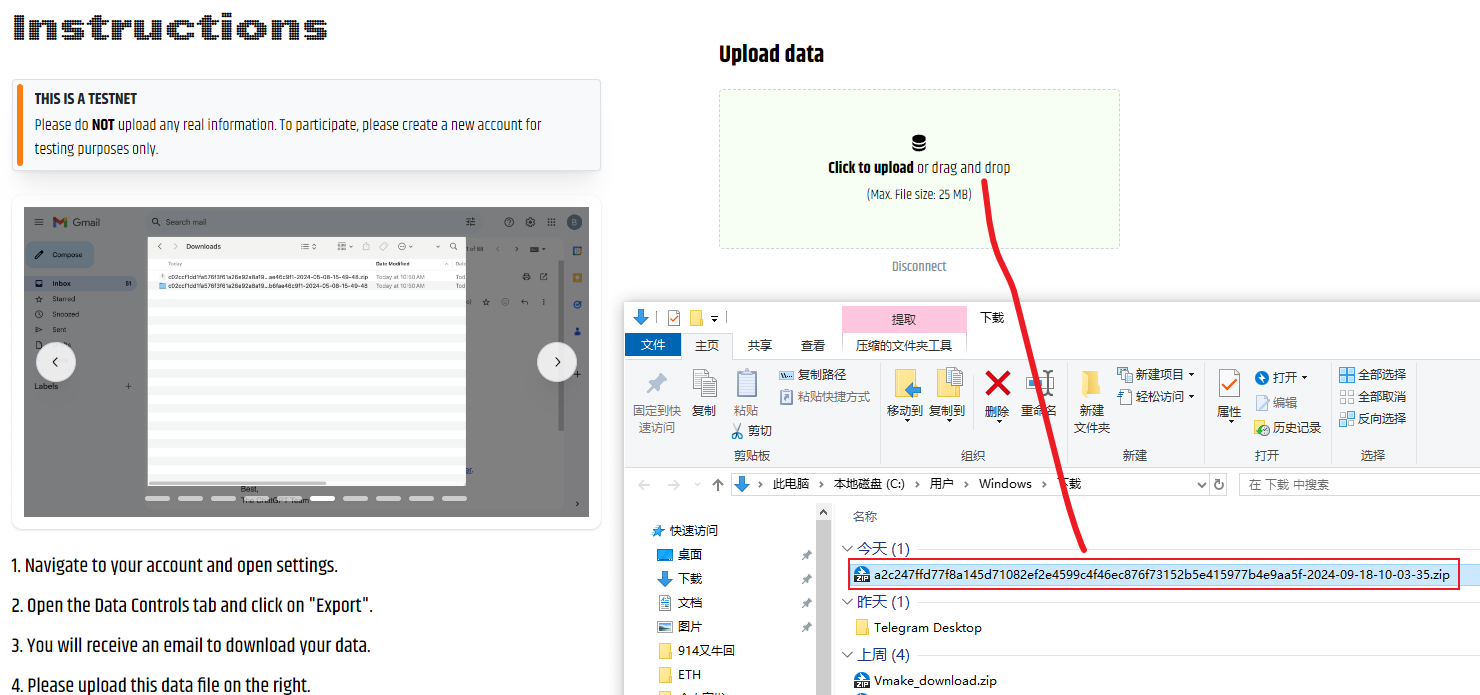This screenshot has height=695, width=1480.
Task: Click the Rename (重命名) icon
Action: click(x=1039, y=384)
